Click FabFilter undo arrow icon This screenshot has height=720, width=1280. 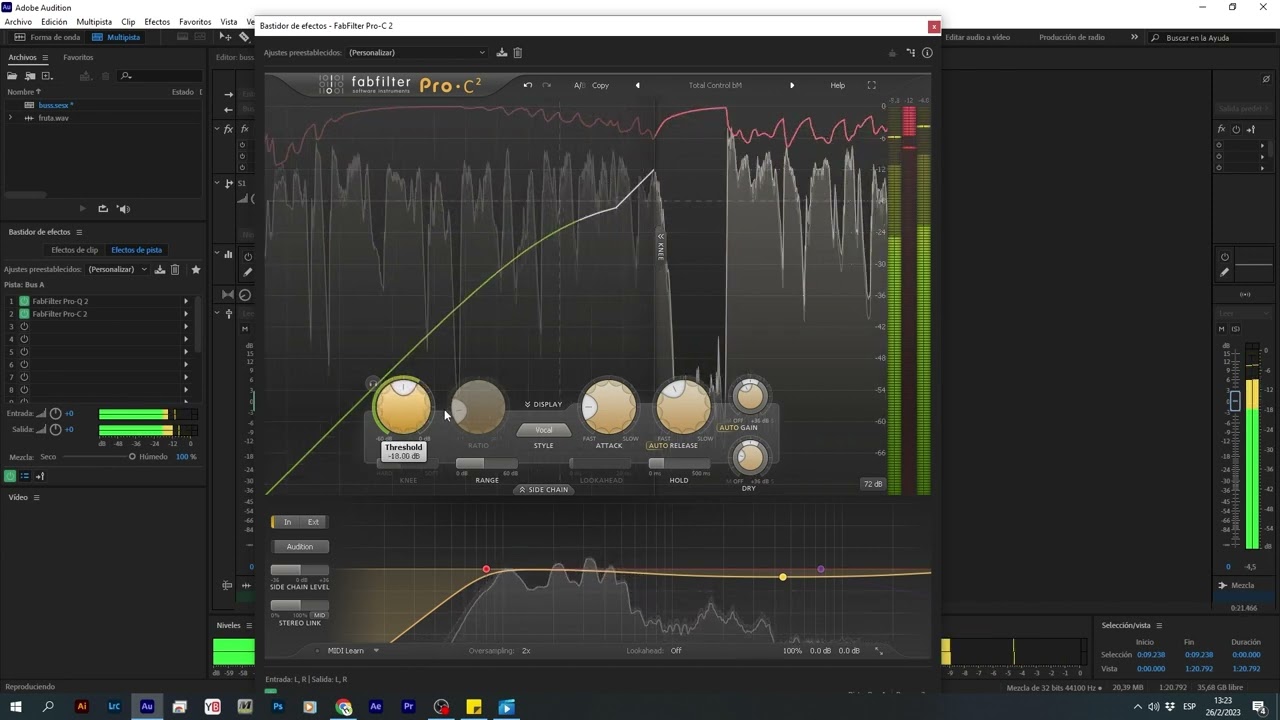click(528, 85)
